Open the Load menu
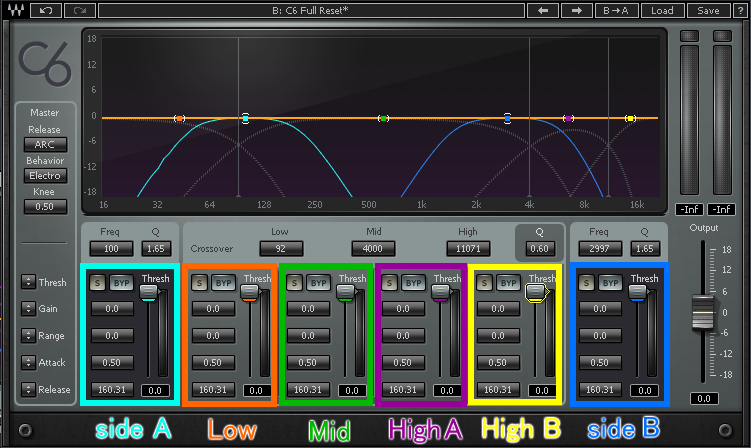The image size is (751, 448). (x=662, y=11)
